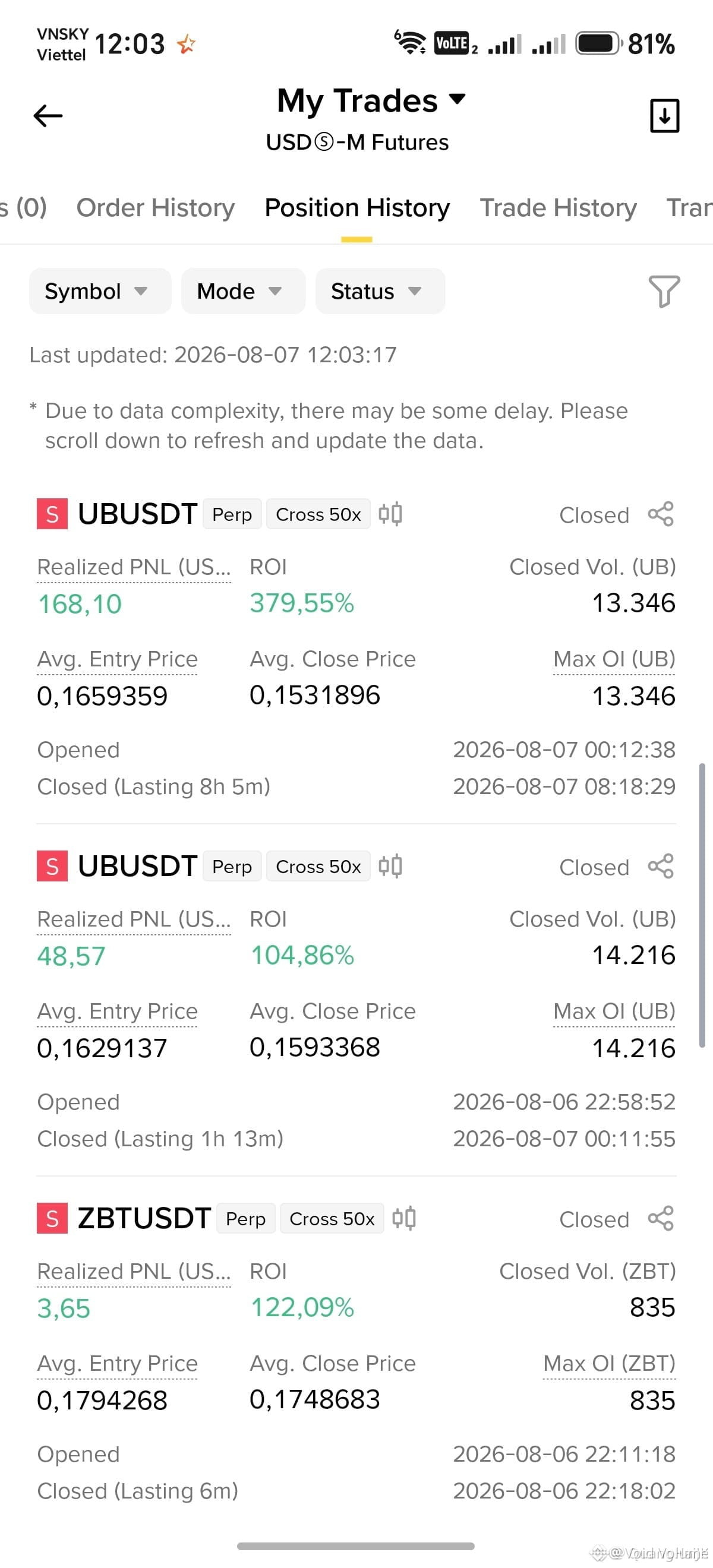Select the Position History tab
Viewport: 713px width, 1568px height.
[x=357, y=207]
